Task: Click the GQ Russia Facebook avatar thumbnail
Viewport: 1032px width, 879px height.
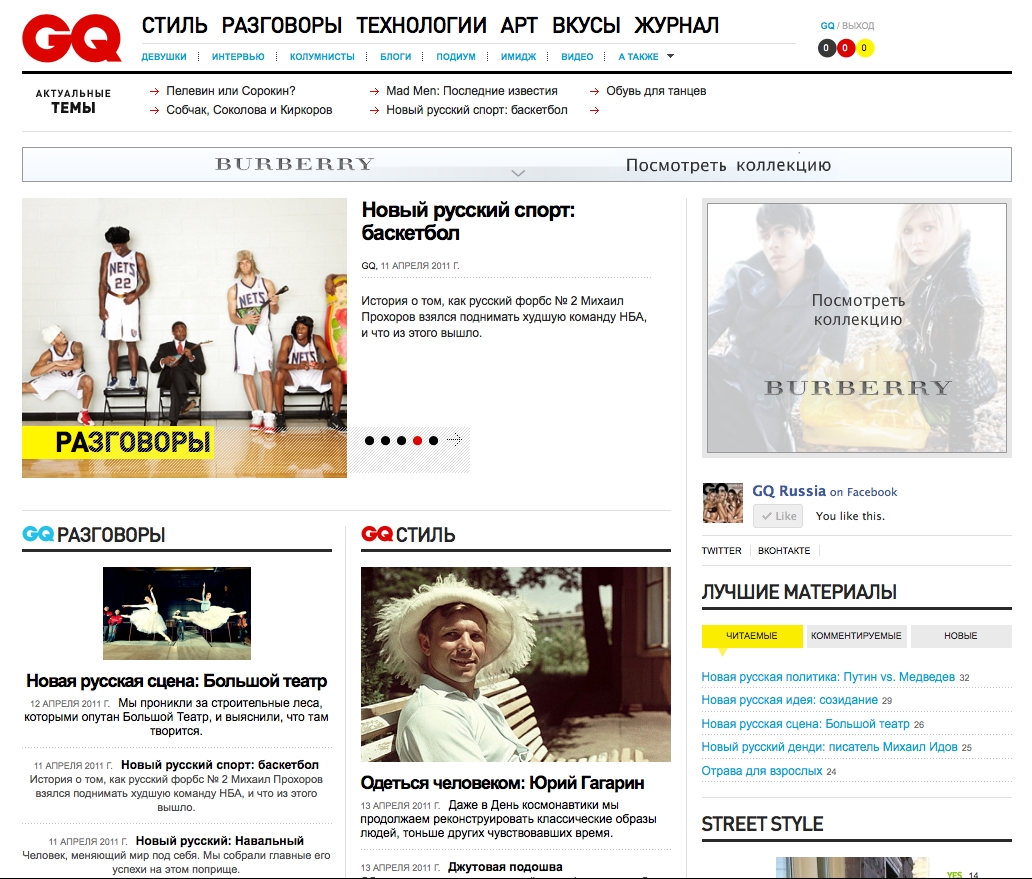Action: pos(723,503)
